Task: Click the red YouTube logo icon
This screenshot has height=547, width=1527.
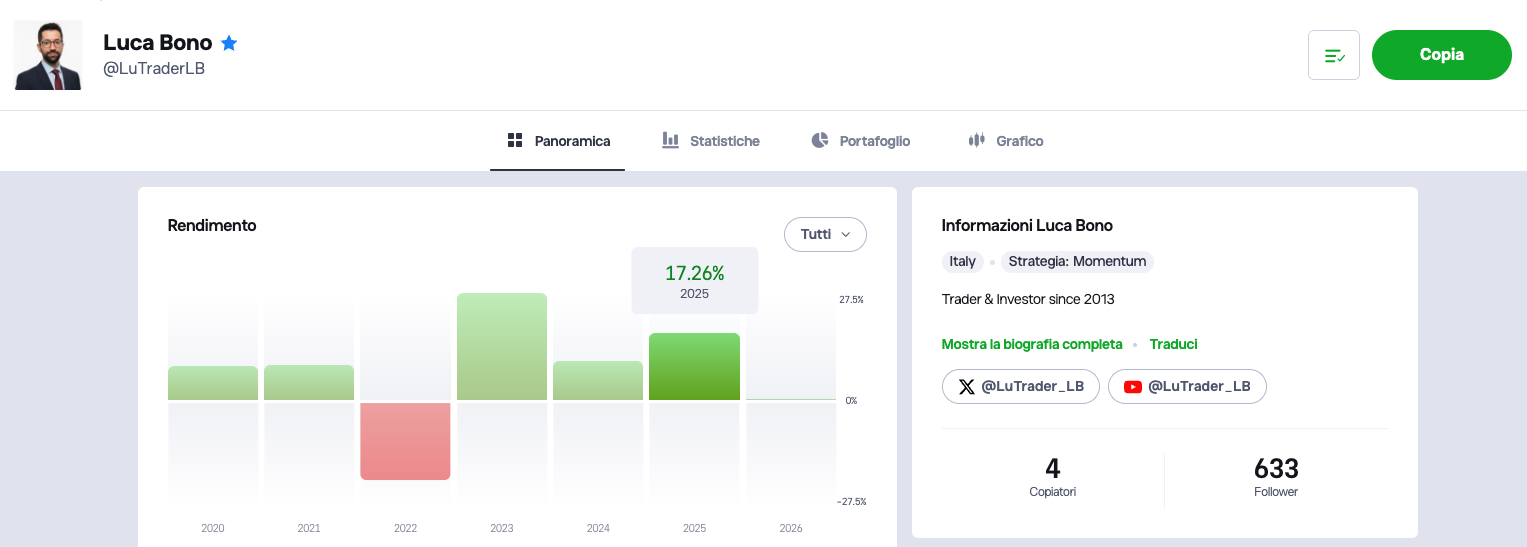Action: (1133, 387)
